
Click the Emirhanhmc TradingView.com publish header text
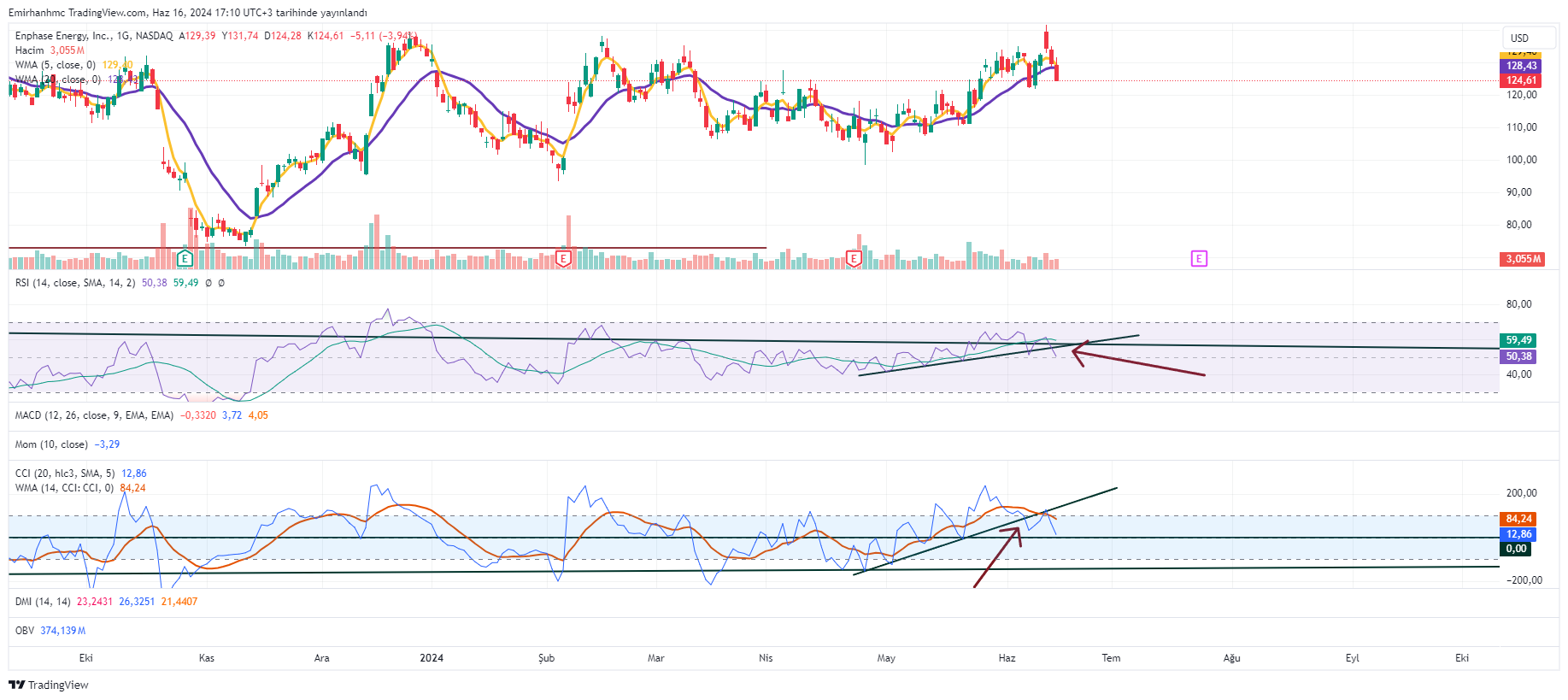click(188, 13)
